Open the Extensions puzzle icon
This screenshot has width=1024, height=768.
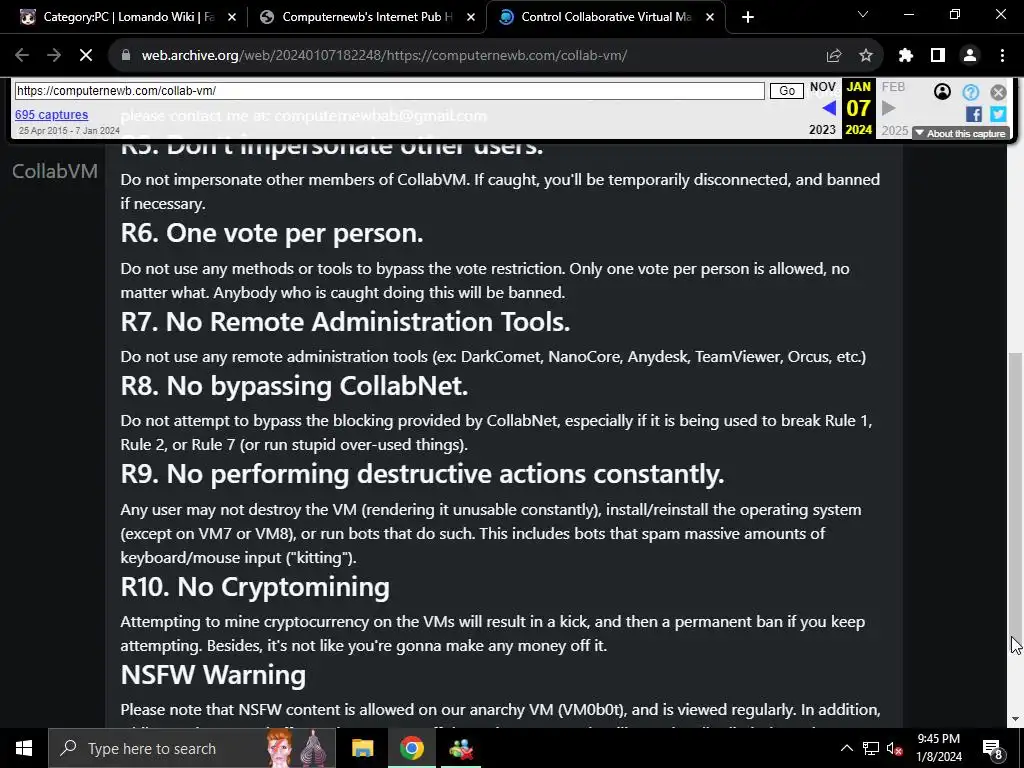pyautogui.click(x=905, y=56)
